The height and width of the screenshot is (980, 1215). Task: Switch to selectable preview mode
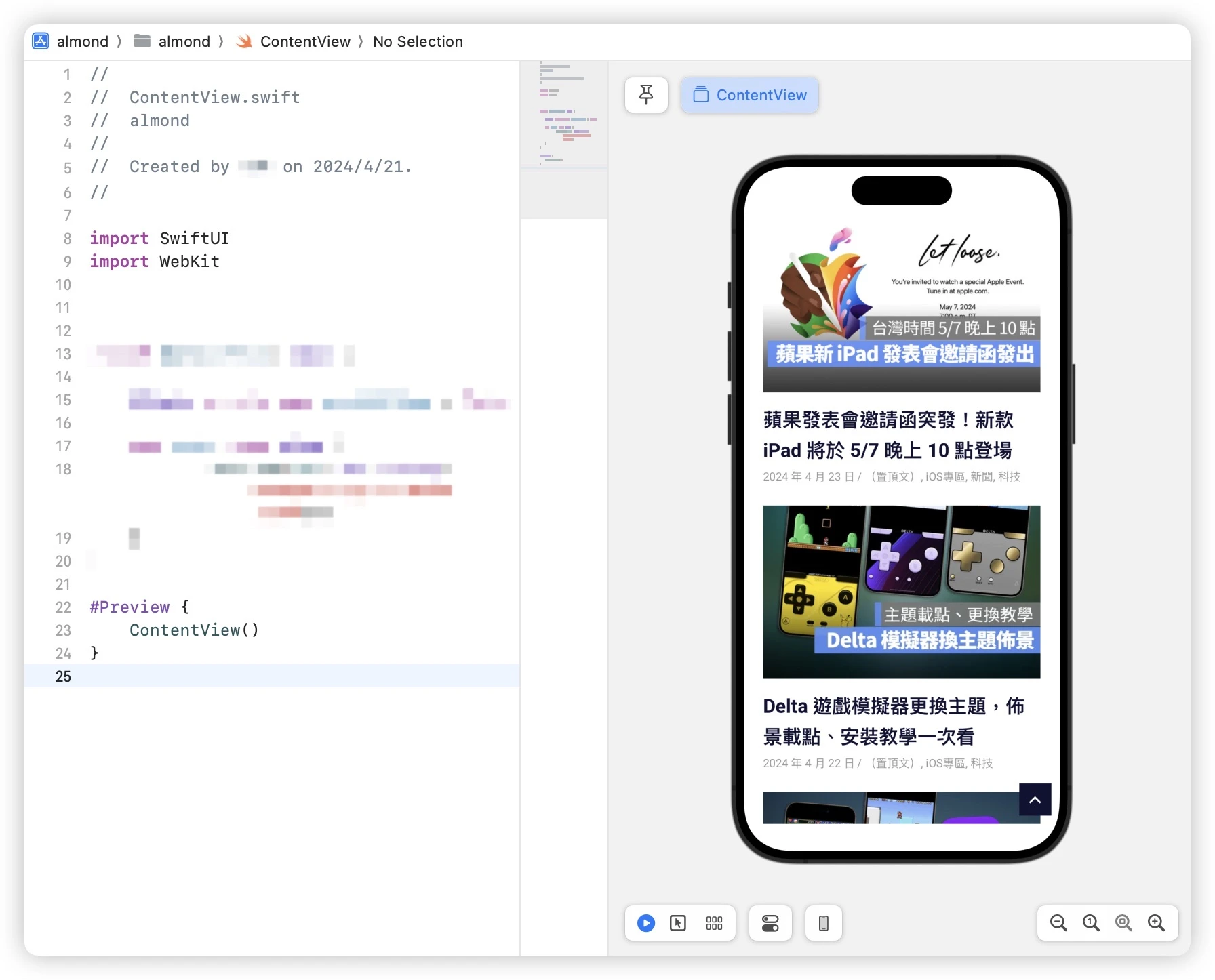[x=678, y=923]
